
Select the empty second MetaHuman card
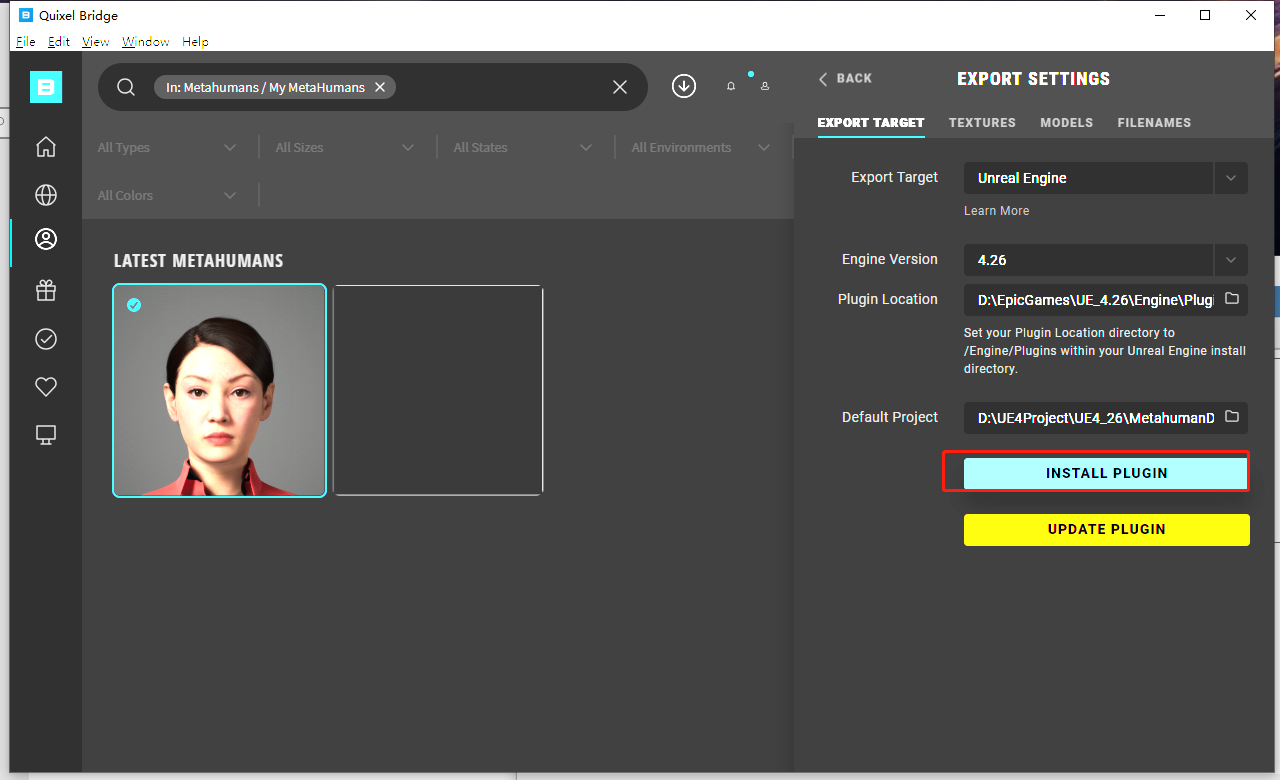[x=438, y=390]
